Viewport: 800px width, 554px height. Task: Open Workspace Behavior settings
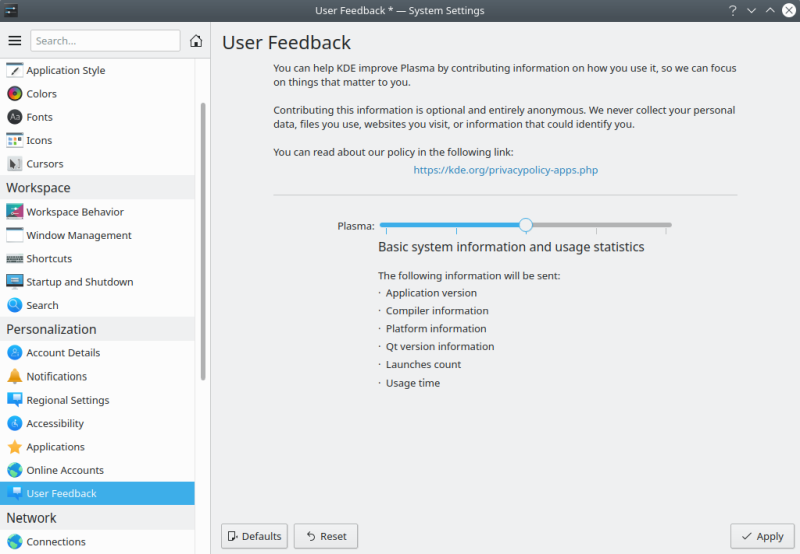(x=97, y=212)
